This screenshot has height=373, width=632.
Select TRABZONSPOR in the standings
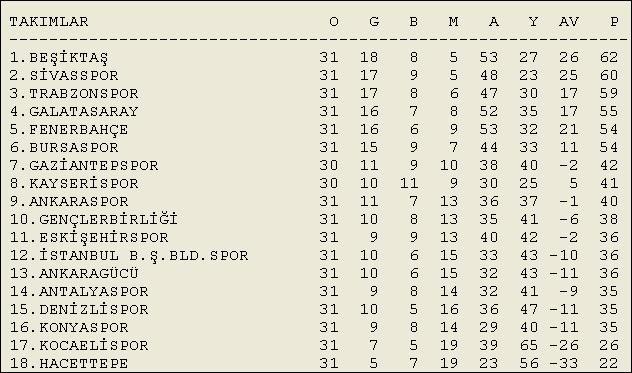pyautogui.click(x=84, y=94)
